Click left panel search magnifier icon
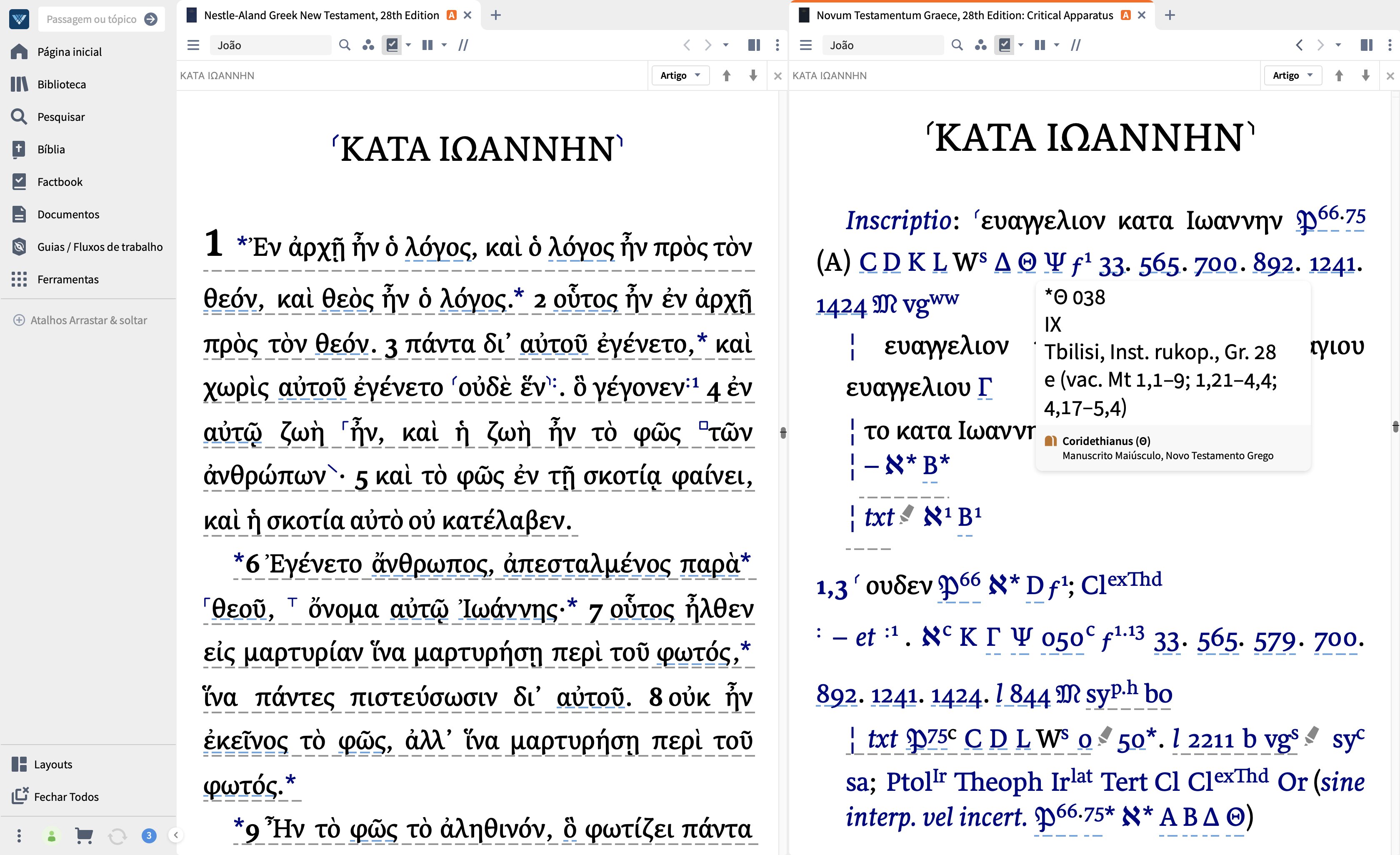The width and height of the screenshot is (1400, 855). click(344, 45)
